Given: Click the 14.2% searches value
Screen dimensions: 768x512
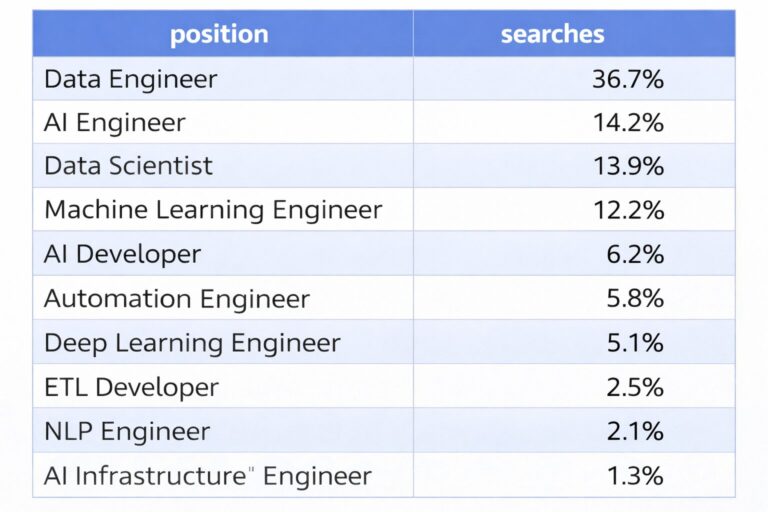Looking at the screenshot, I should [x=627, y=122].
